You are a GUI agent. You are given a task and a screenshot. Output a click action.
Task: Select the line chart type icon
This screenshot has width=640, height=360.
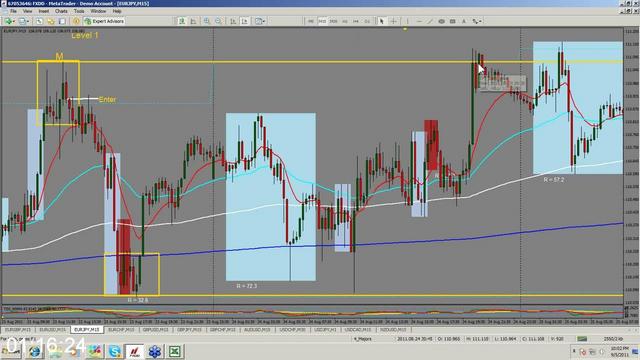point(193,21)
